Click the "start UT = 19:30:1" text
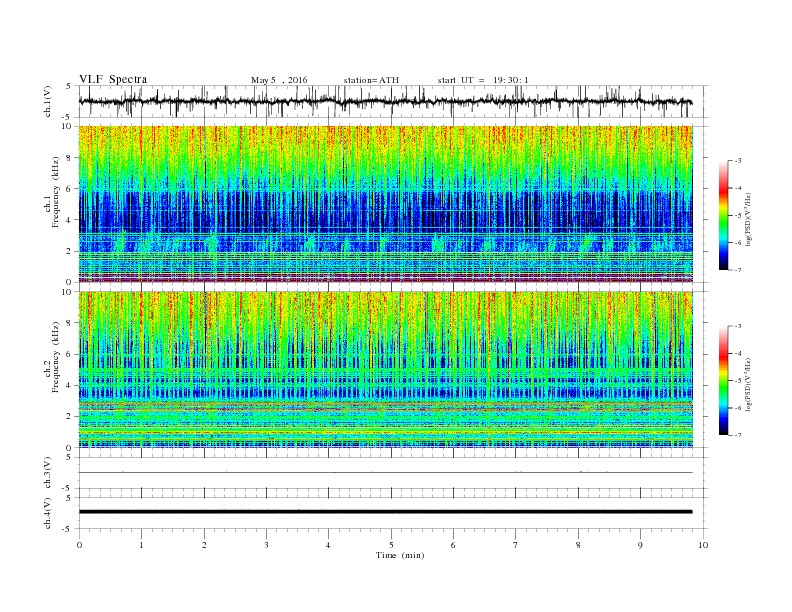Screen dimensions: 792x612 click(x=483, y=80)
